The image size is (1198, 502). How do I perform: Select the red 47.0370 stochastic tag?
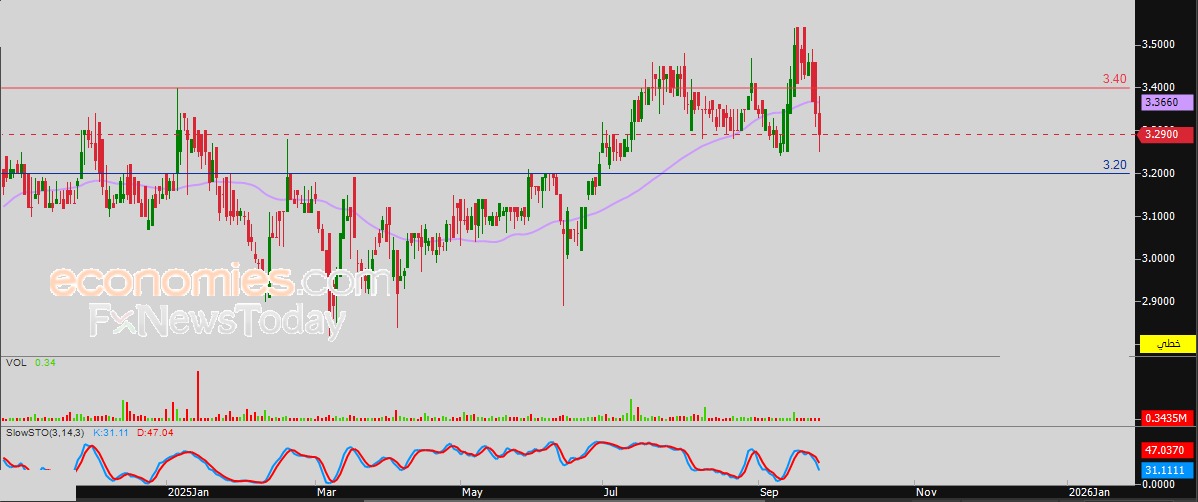coord(1166,452)
